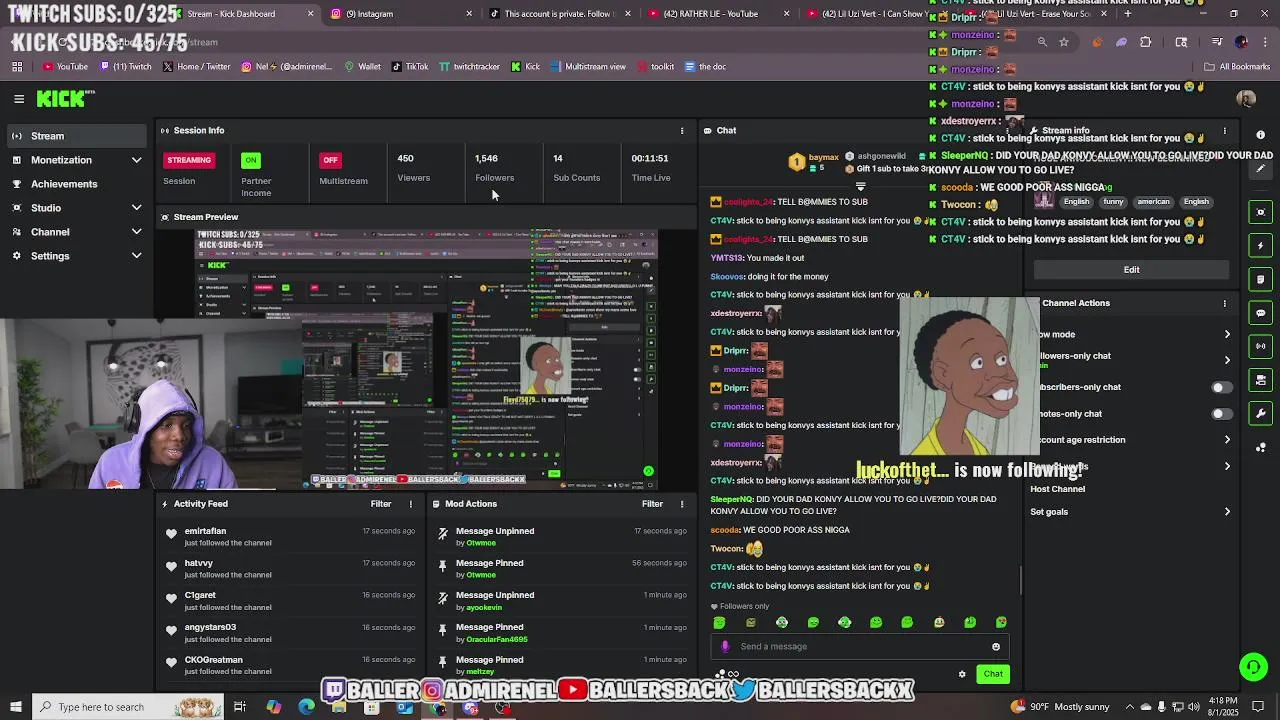
Task: Open the Stream section in sidebar
Action: [75, 136]
